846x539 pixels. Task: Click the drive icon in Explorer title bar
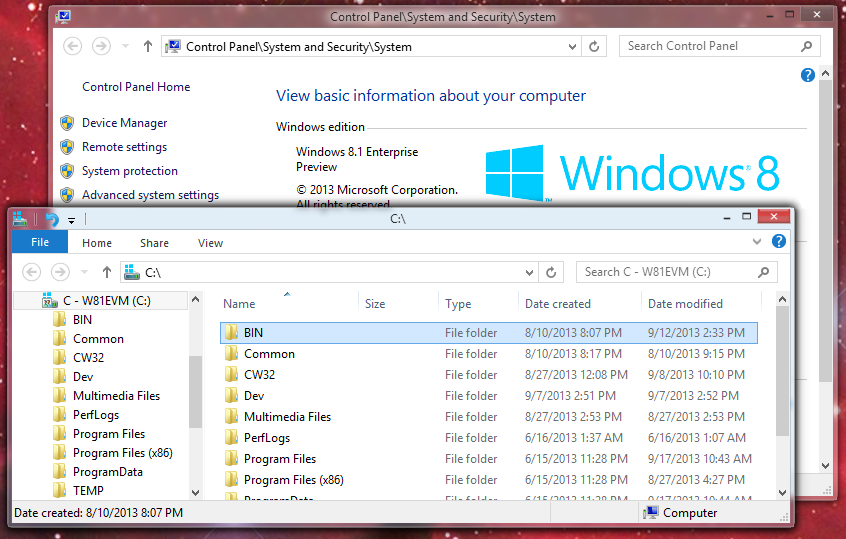coord(20,219)
